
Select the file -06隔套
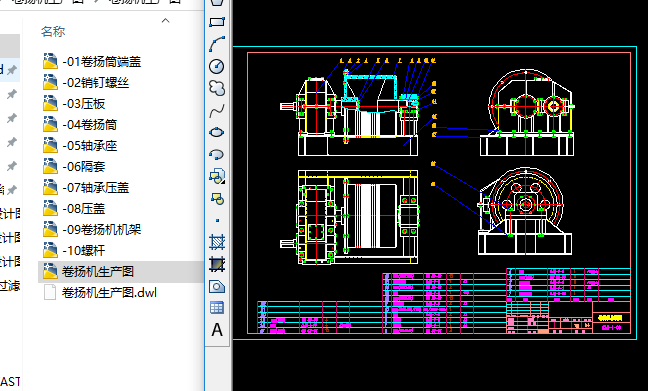pos(74,167)
